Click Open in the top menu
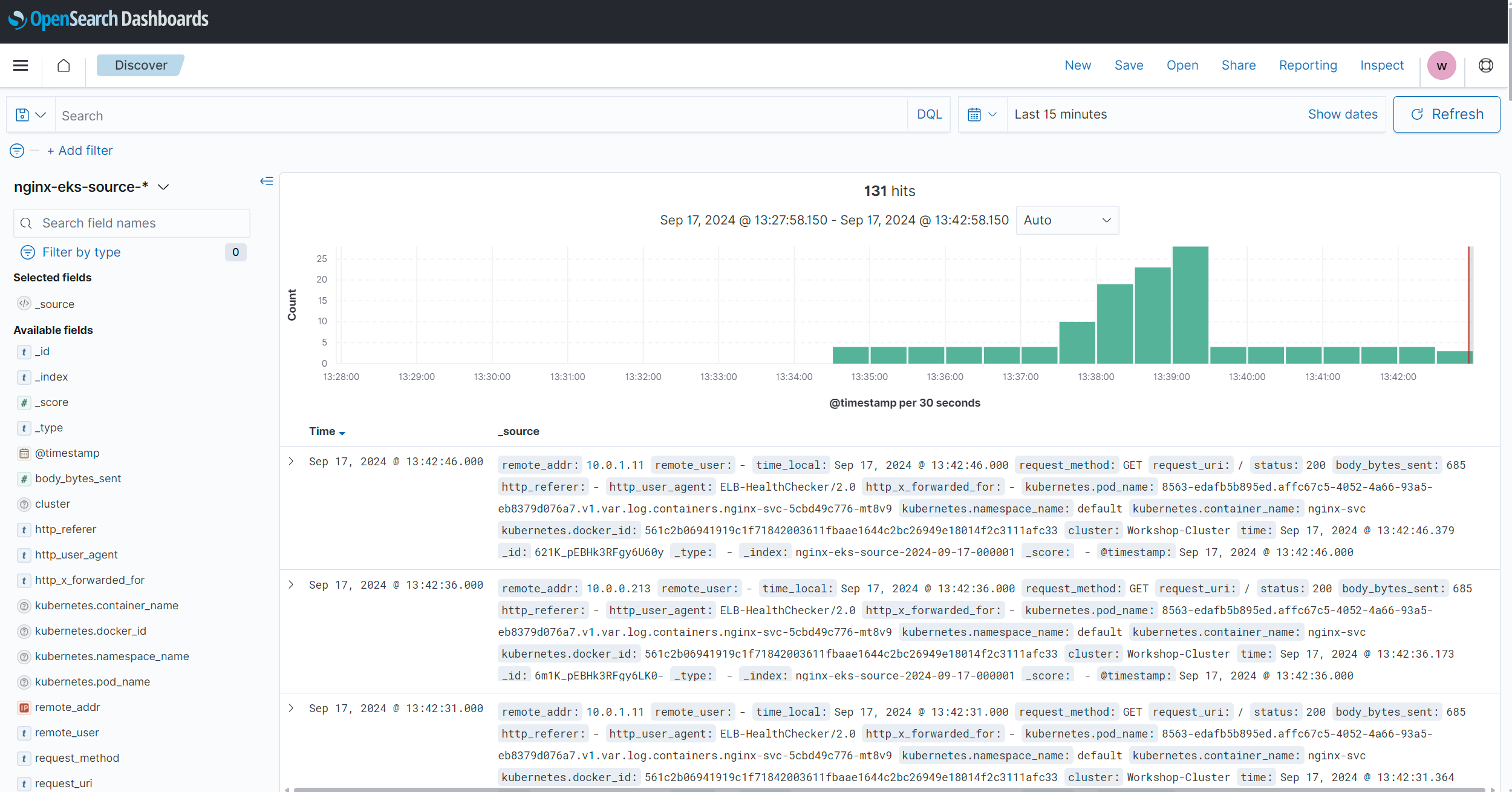 point(1182,65)
